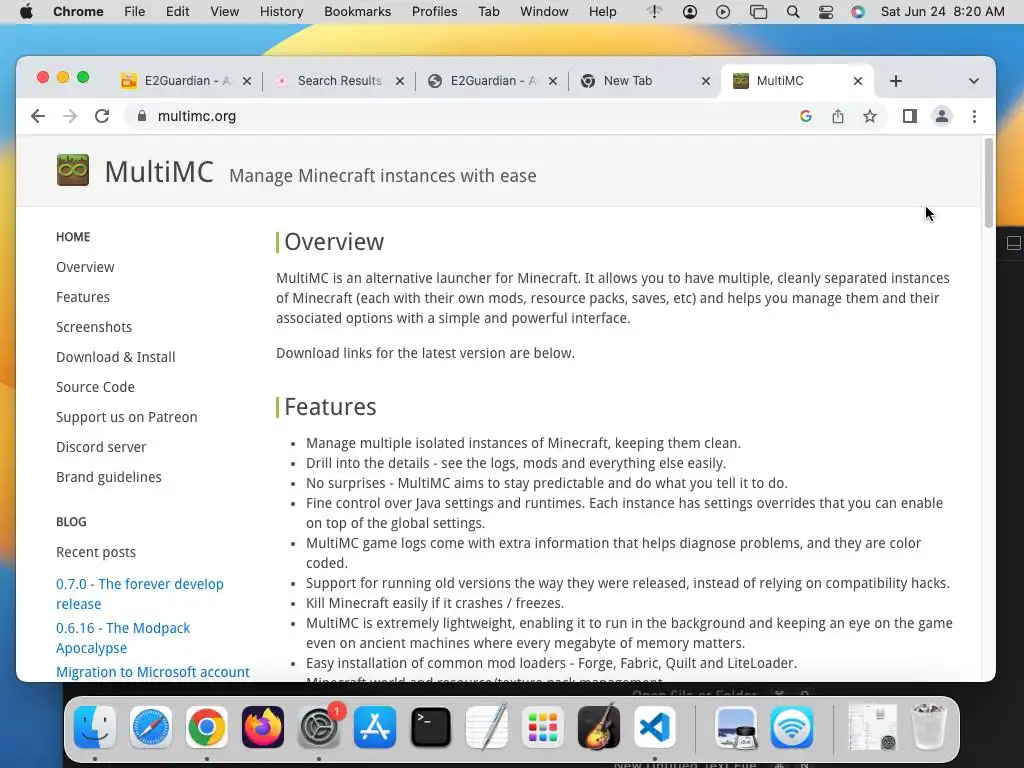
Task: Click the clock date in the menu bar
Action: pos(942,12)
